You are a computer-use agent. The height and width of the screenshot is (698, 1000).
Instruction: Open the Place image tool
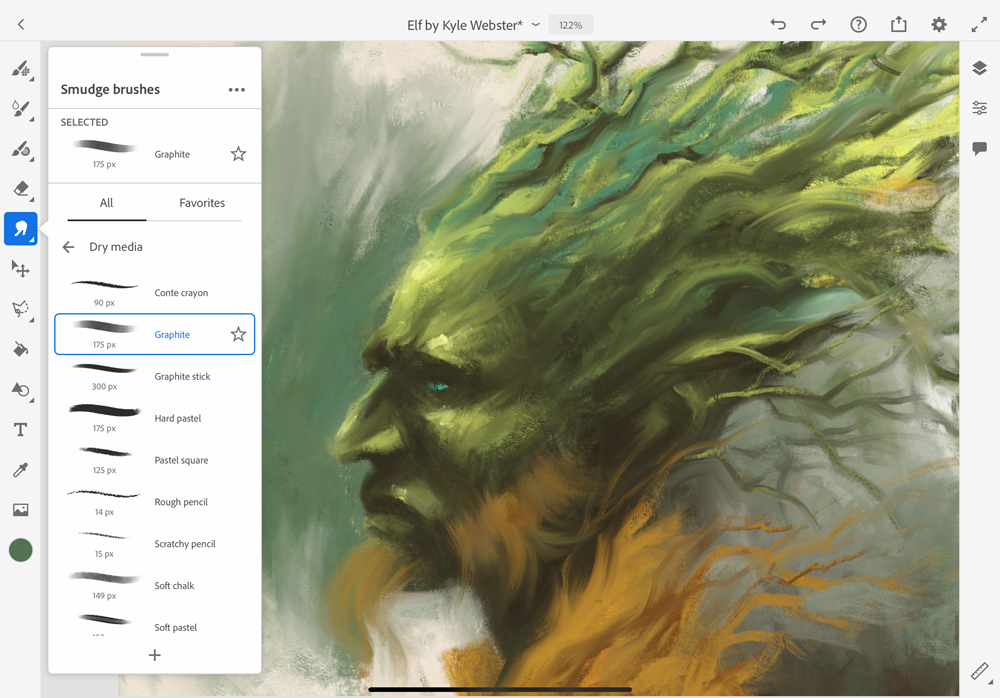[x=20, y=510]
